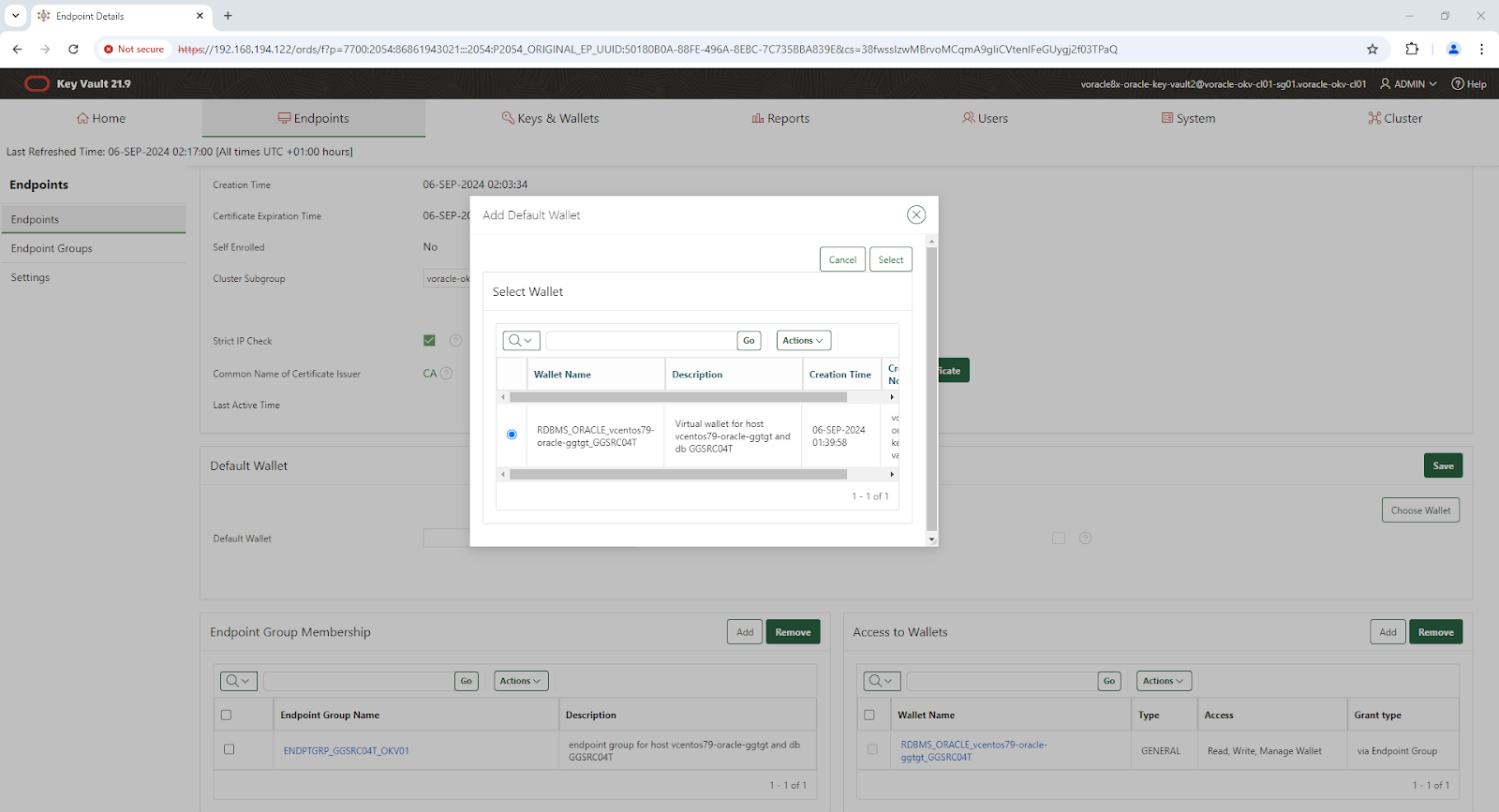Screen dimensions: 1499x812
Task: Click search field in Access to Wallets
Action: [1002, 681]
